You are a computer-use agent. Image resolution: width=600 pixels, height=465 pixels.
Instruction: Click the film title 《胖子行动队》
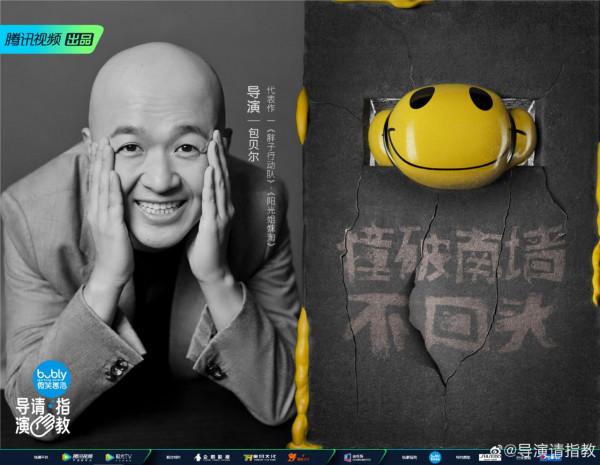coord(271,157)
